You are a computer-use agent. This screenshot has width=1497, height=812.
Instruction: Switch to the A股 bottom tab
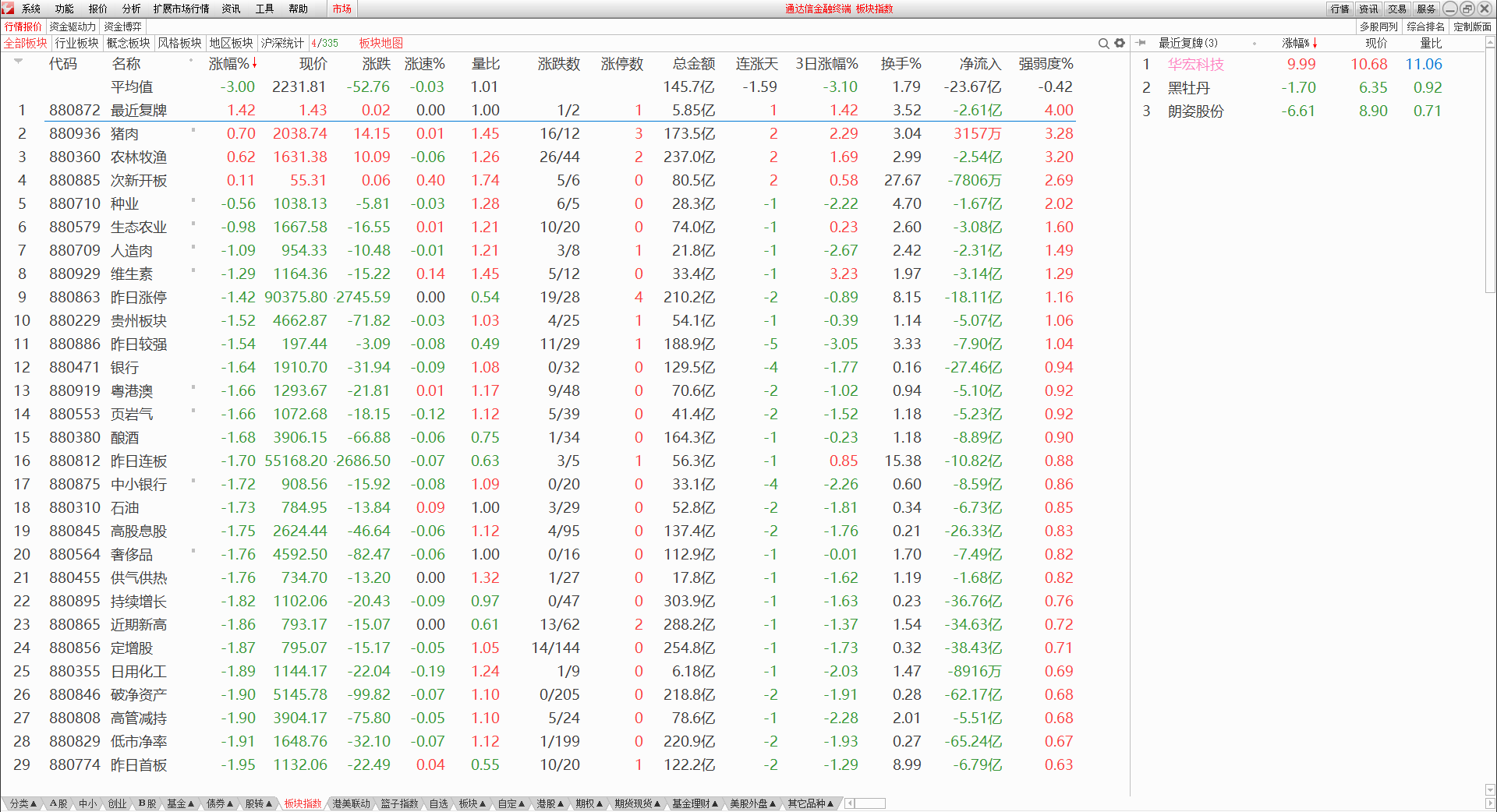[x=58, y=803]
